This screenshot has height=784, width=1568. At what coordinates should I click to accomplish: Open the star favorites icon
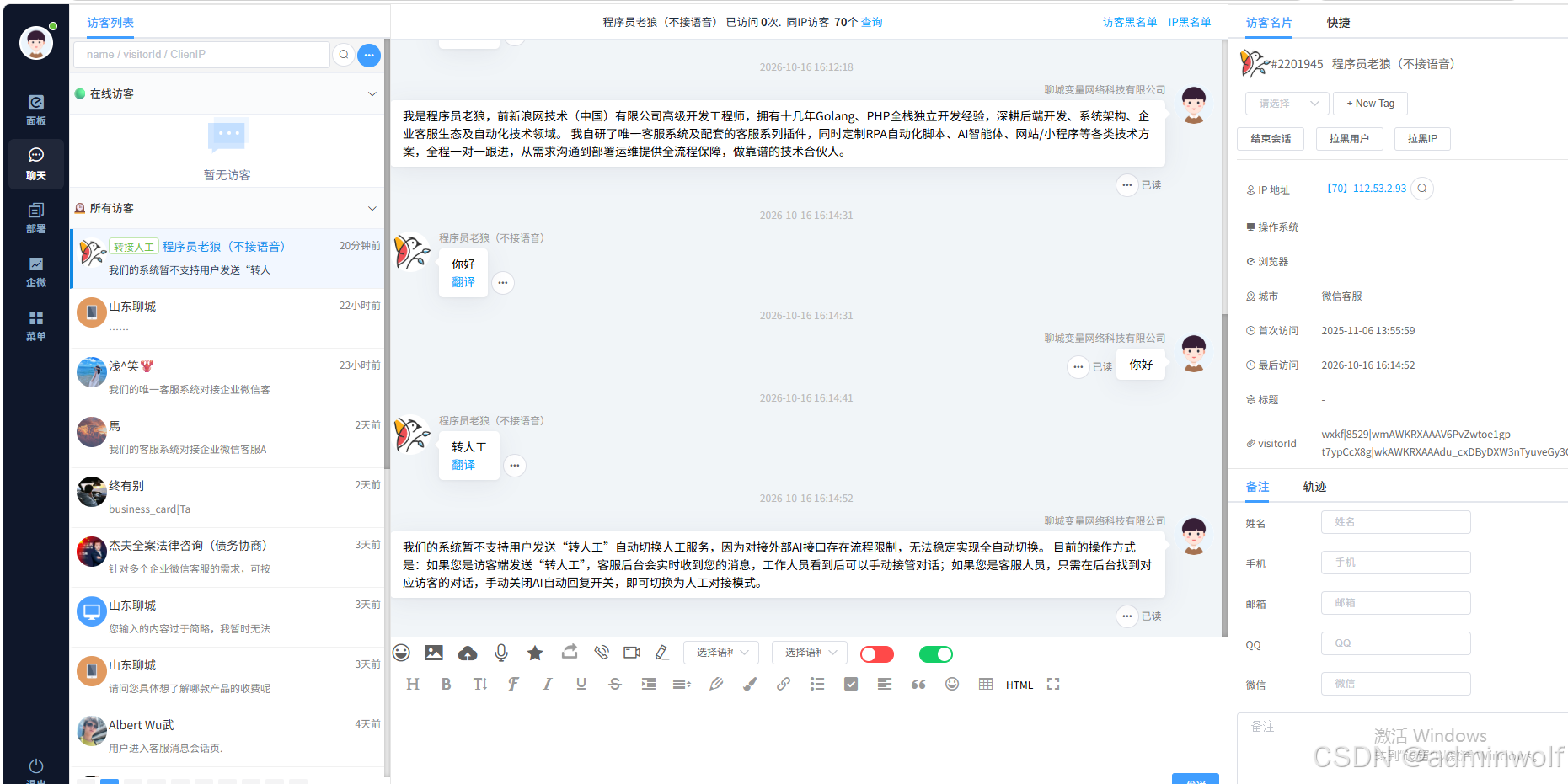(535, 653)
